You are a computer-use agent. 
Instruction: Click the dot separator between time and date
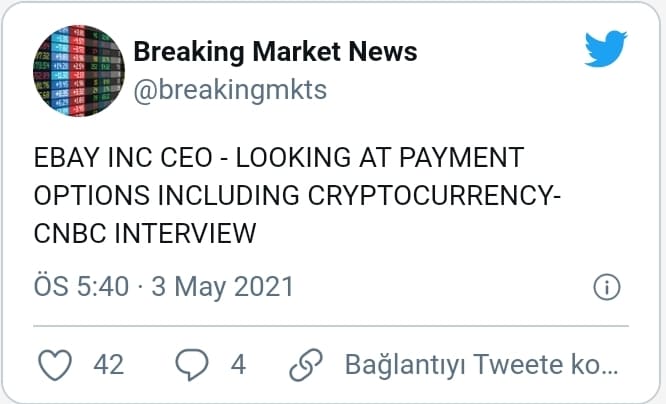coord(141,288)
